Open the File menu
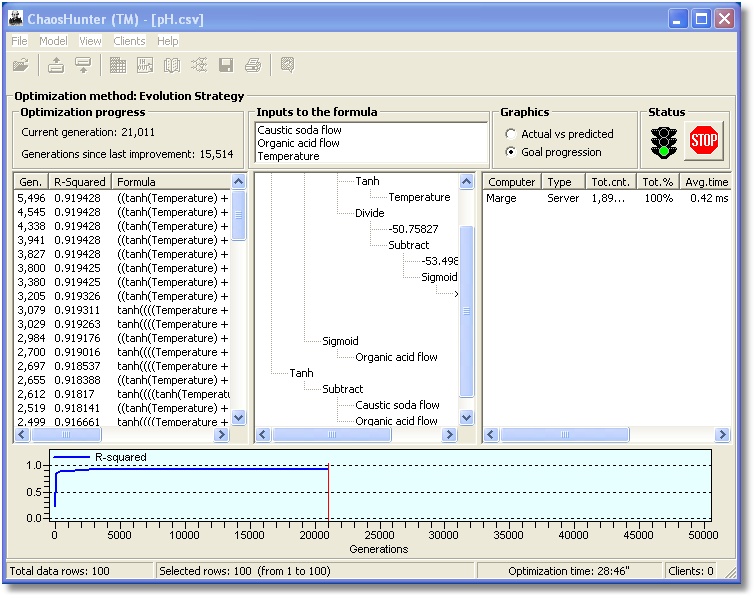The image size is (755, 598). coord(19,41)
